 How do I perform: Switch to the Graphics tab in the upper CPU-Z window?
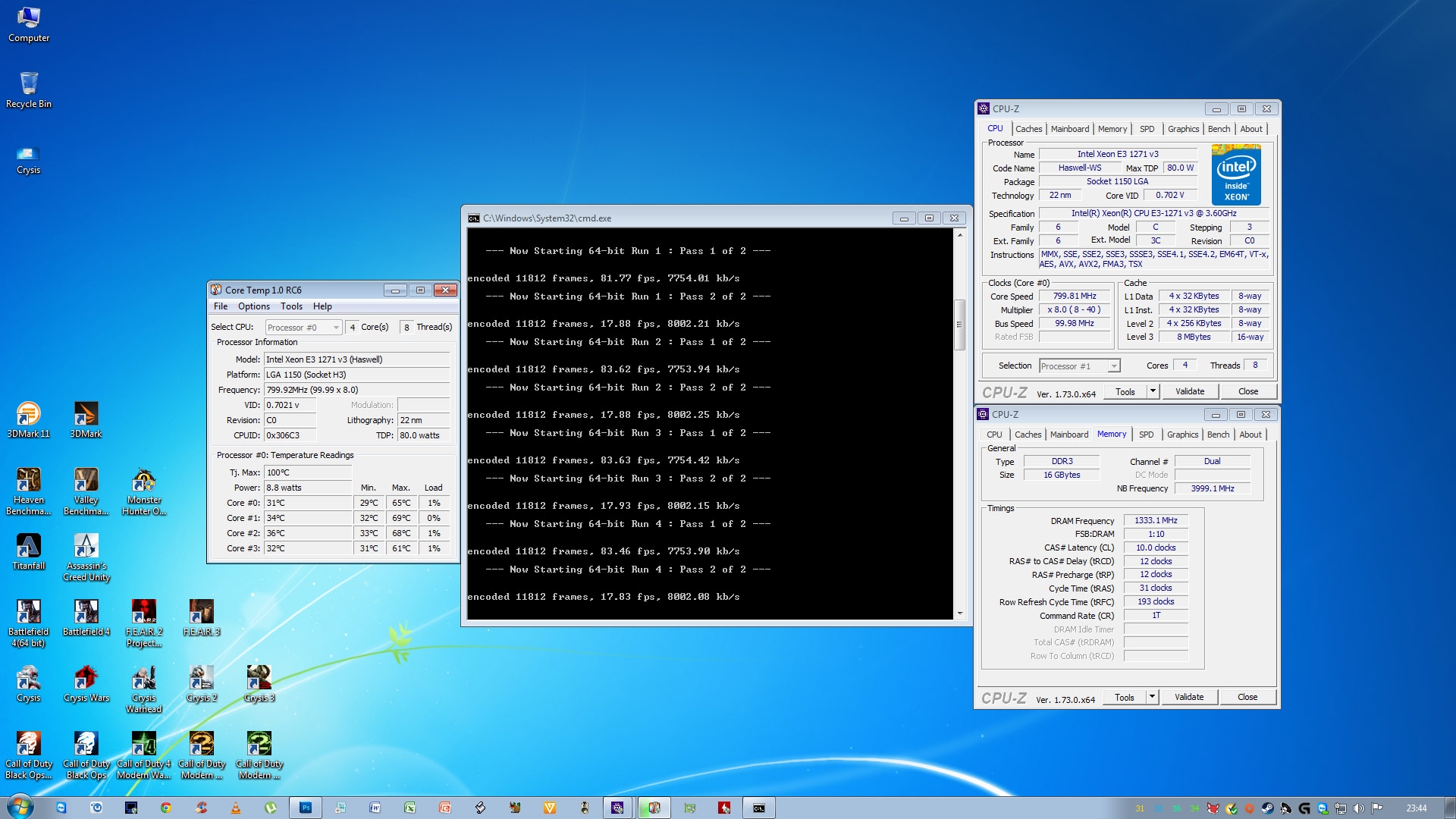[x=1183, y=129]
